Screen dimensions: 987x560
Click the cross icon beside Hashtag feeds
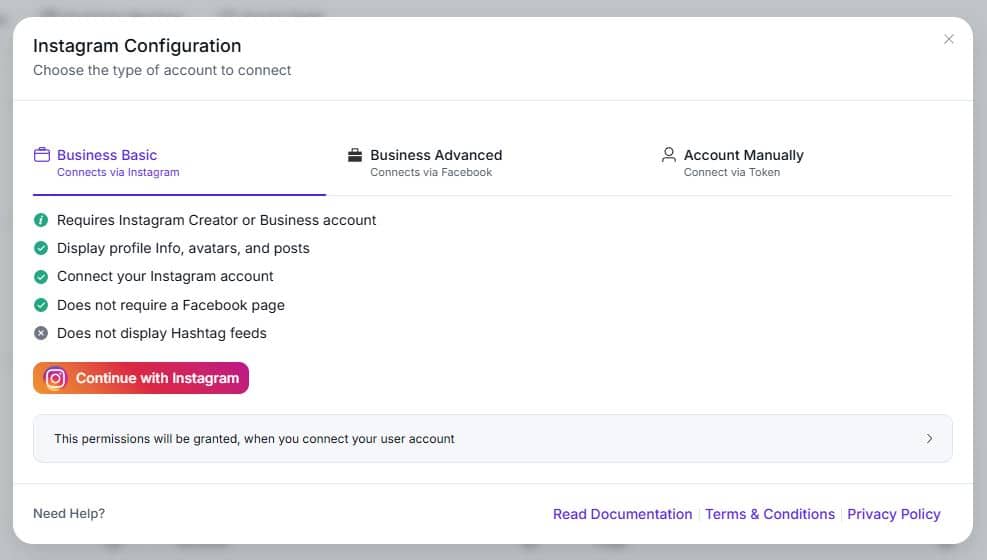[41, 333]
